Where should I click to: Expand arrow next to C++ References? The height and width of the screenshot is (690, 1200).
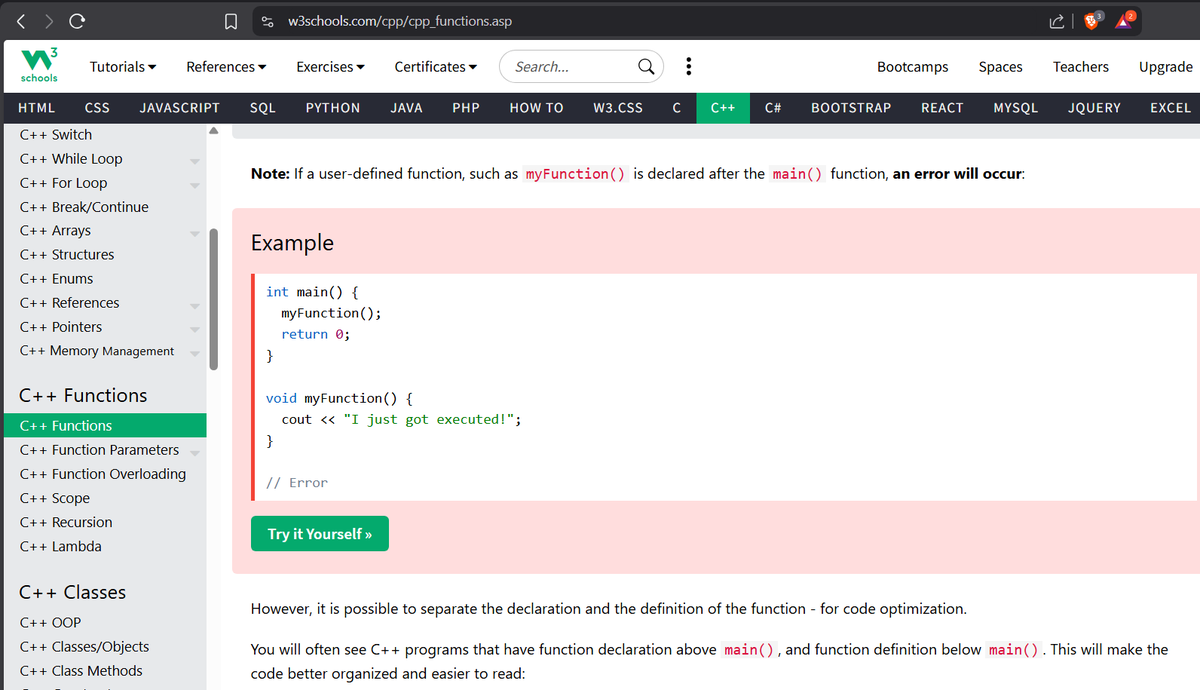pos(195,305)
